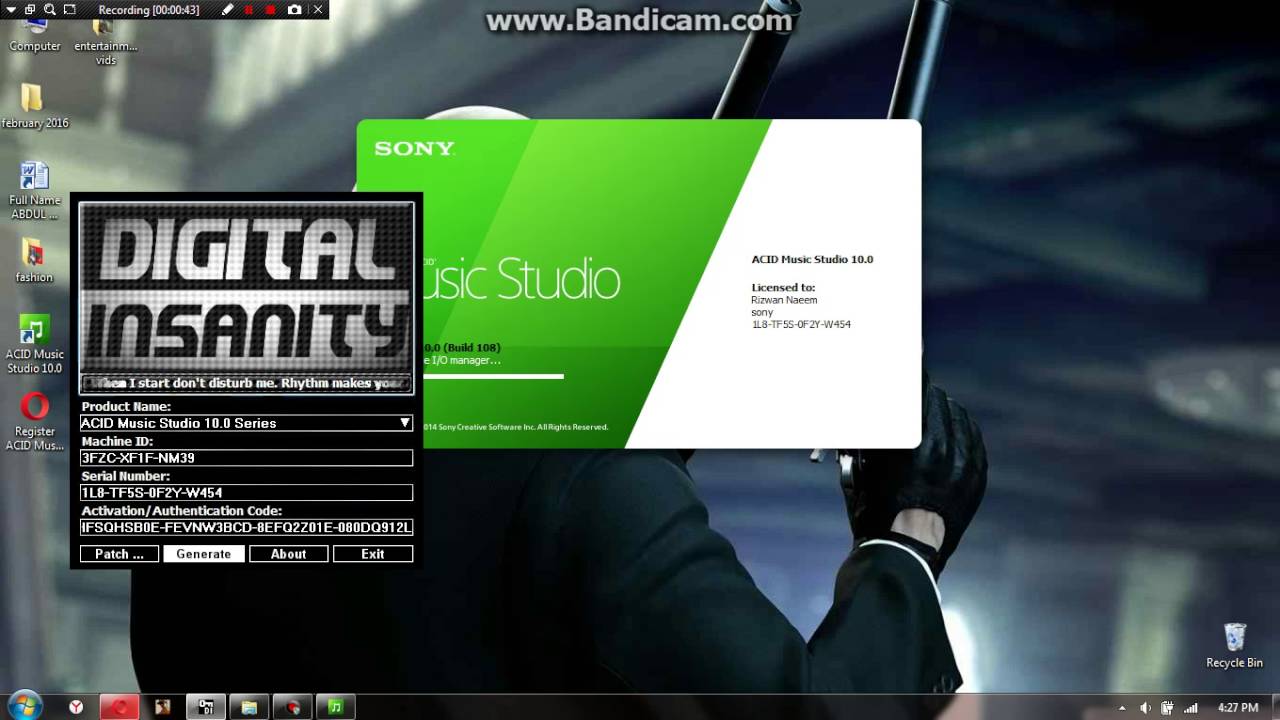Screen dimensions: 1280x720
Task: Click the Patch button in keygen
Action: tap(119, 554)
